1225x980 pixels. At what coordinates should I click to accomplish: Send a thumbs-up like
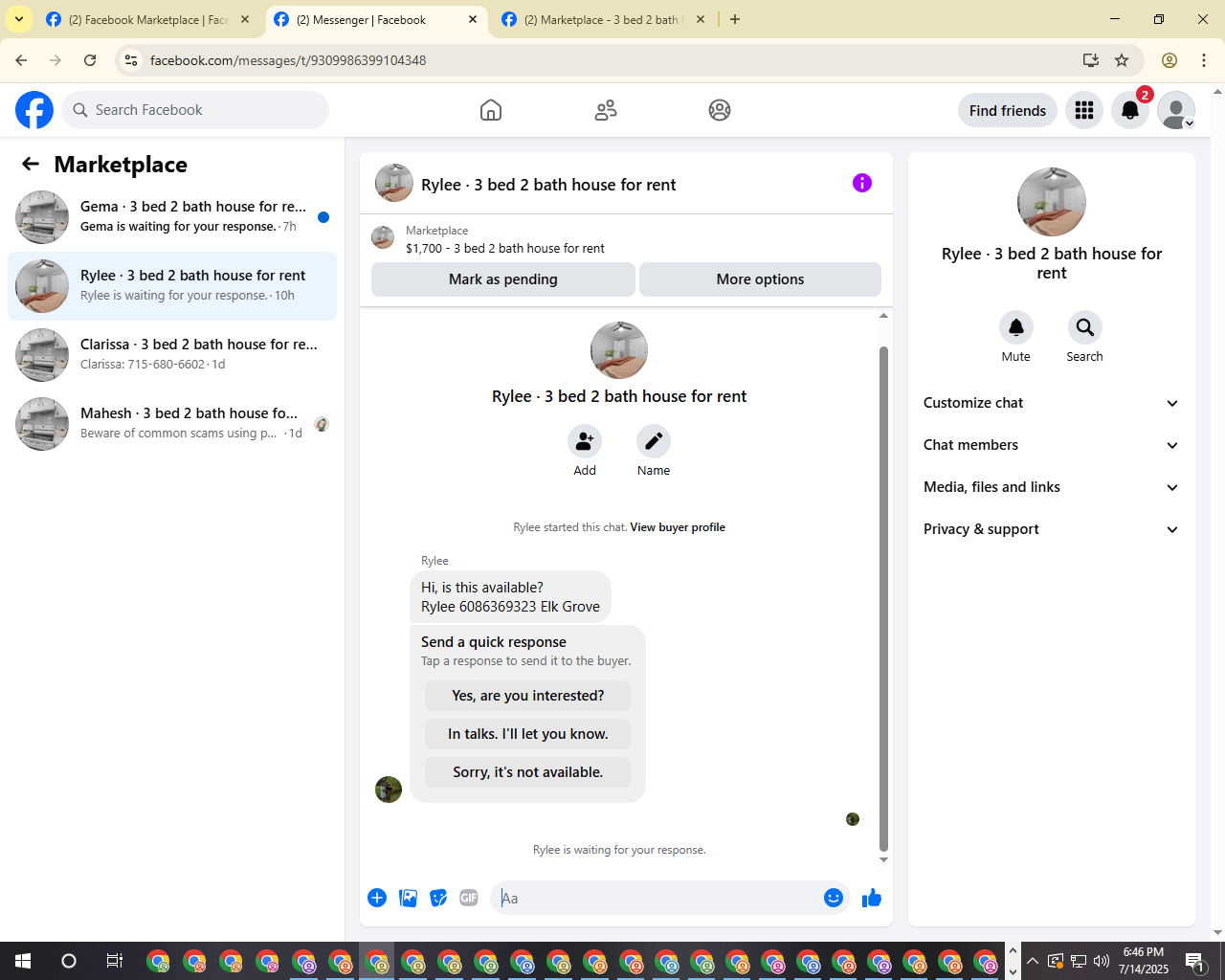(x=872, y=898)
